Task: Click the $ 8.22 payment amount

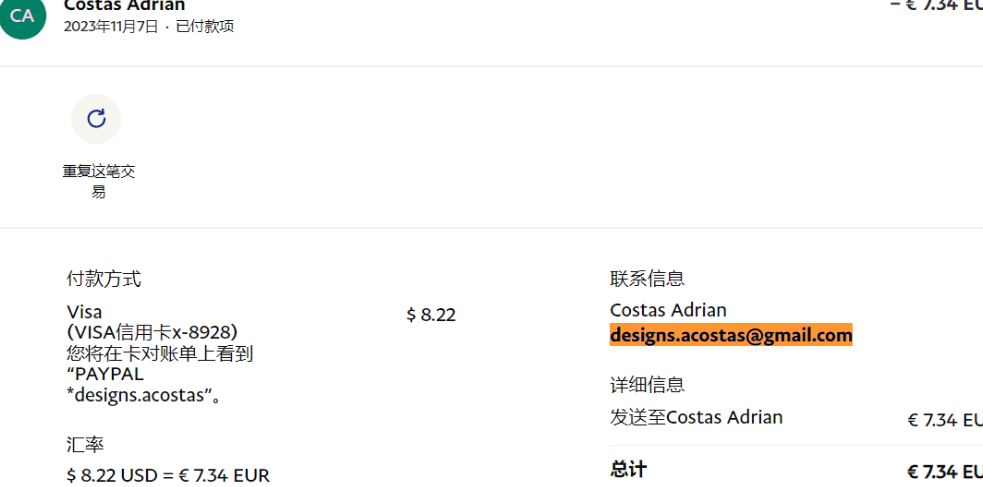Action: (431, 315)
